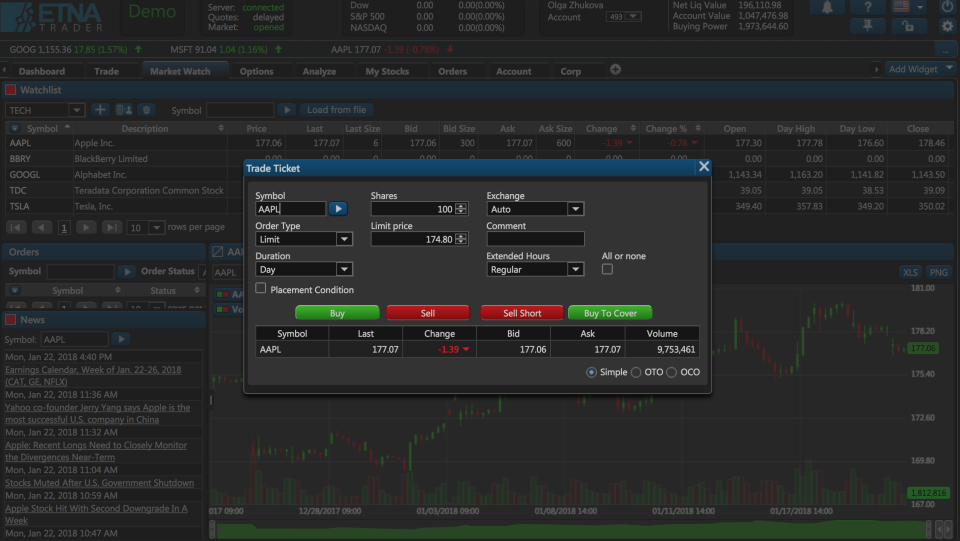Screen dimensions: 960x541
Task: Open the notifications bell icon
Action: click(x=827, y=7)
